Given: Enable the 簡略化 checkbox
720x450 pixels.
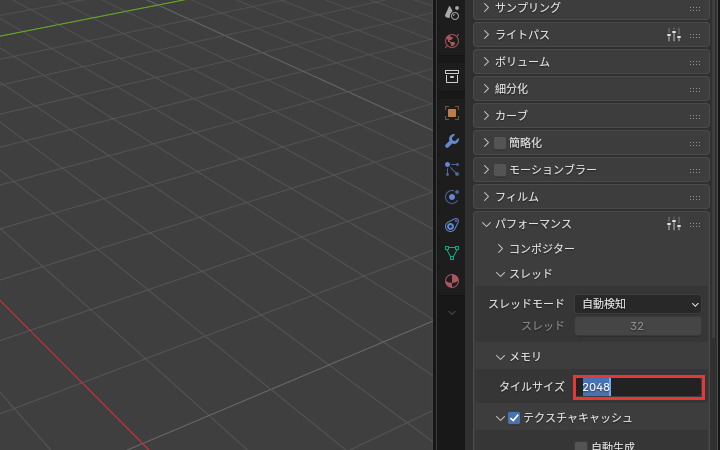Looking at the screenshot, I should pyautogui.click(x=500, y=143).
